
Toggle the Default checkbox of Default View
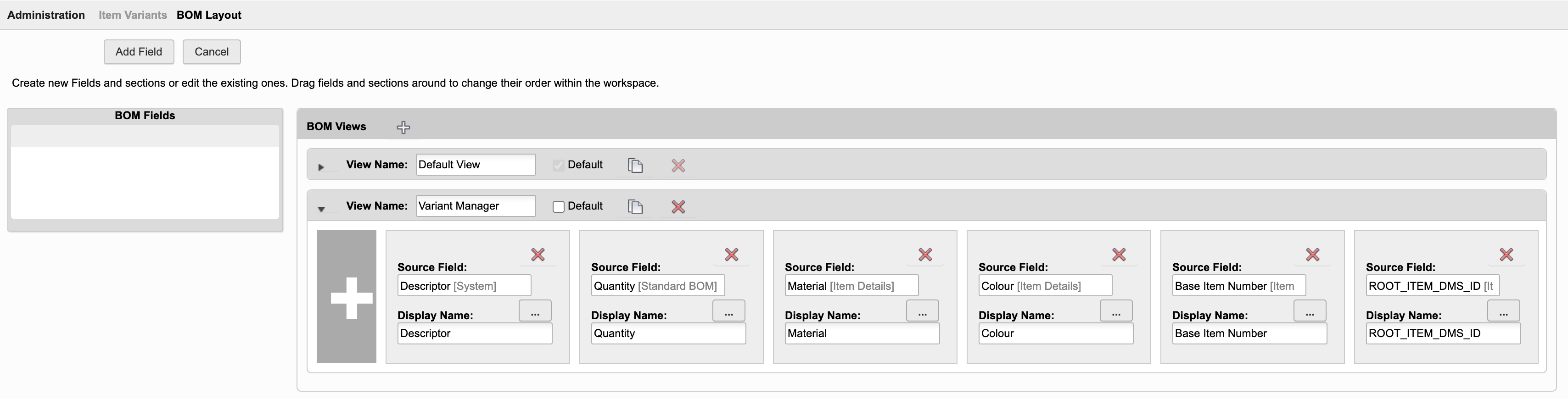pyautogui.click(x=558, y=166)
